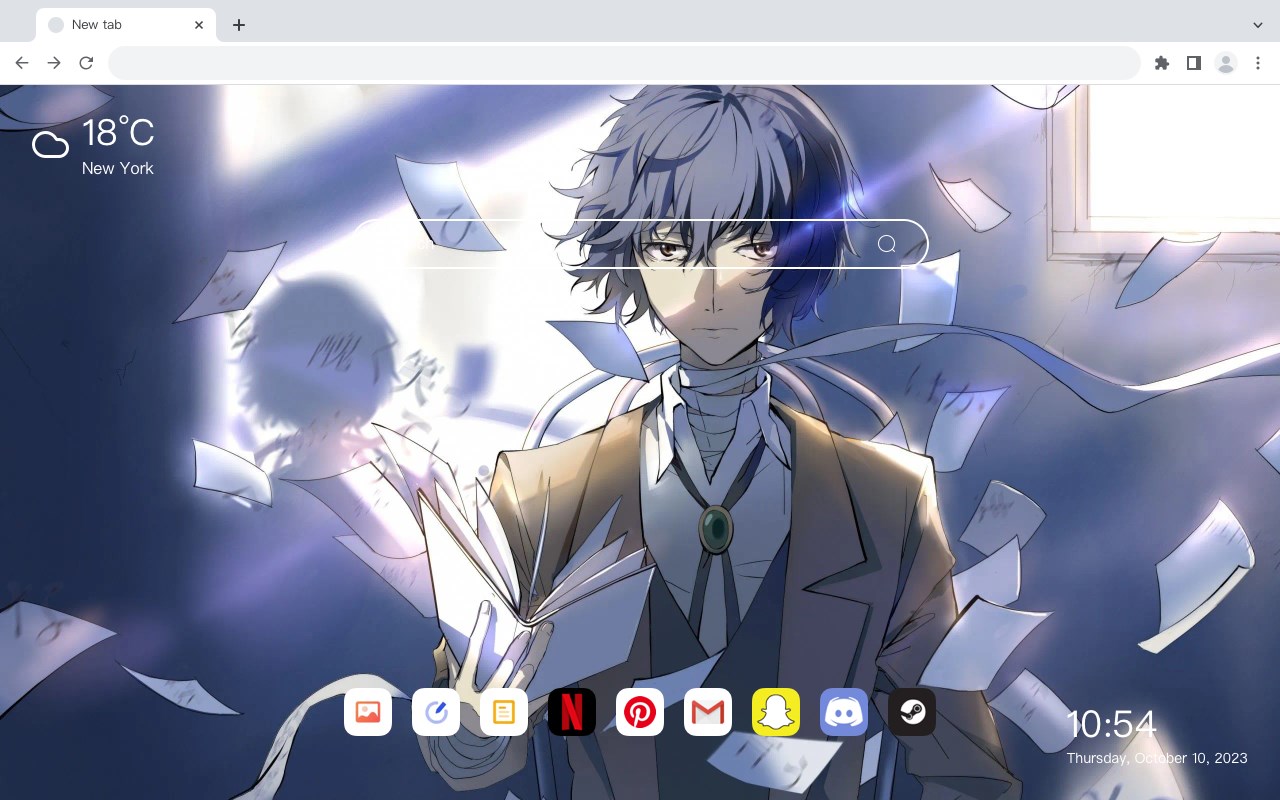
Task: Click the search magnifier icon
Action: pos(887,244)
